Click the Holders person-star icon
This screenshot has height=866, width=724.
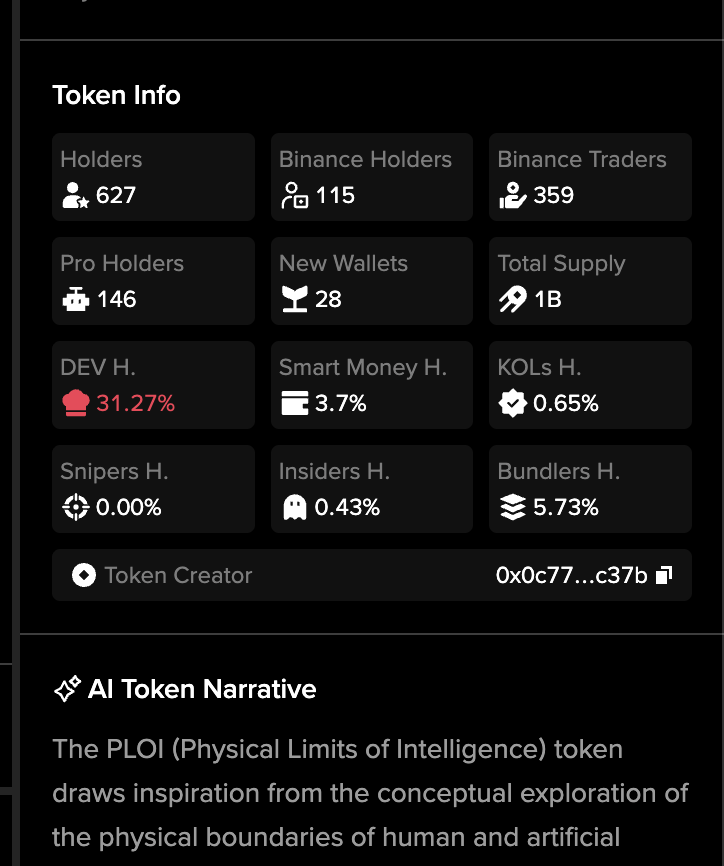pyautogui.click(x=75, y=196)
